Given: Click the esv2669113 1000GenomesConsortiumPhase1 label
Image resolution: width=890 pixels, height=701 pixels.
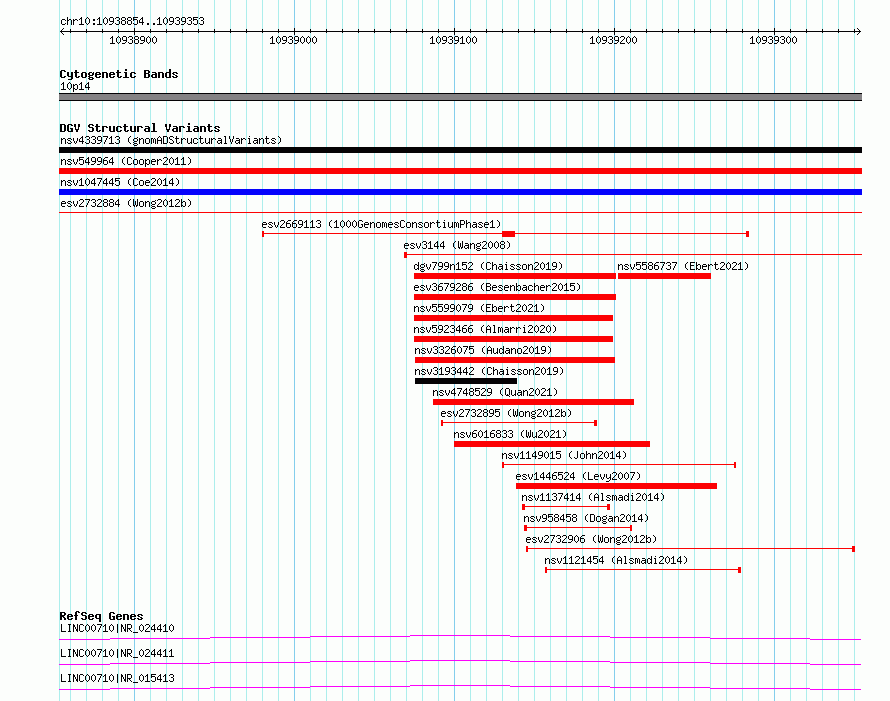Looking at the screenshot, I should (x=381, y=224).
